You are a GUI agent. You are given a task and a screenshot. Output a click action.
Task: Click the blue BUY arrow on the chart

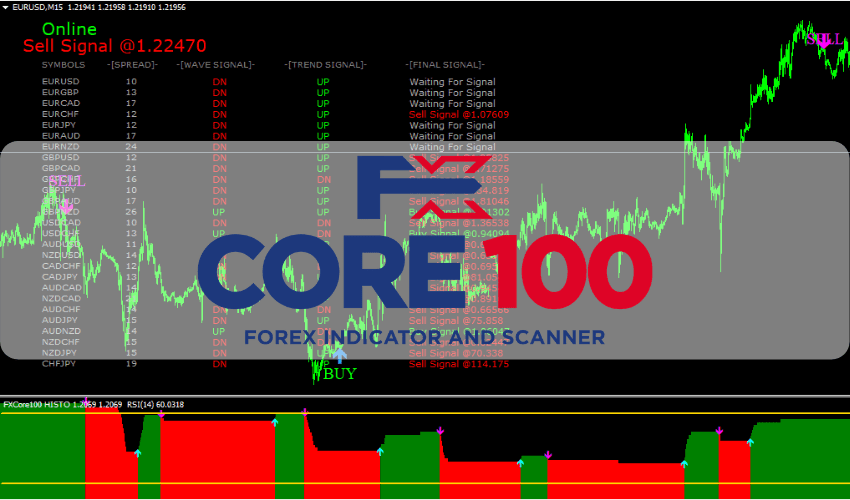[340, 356]
